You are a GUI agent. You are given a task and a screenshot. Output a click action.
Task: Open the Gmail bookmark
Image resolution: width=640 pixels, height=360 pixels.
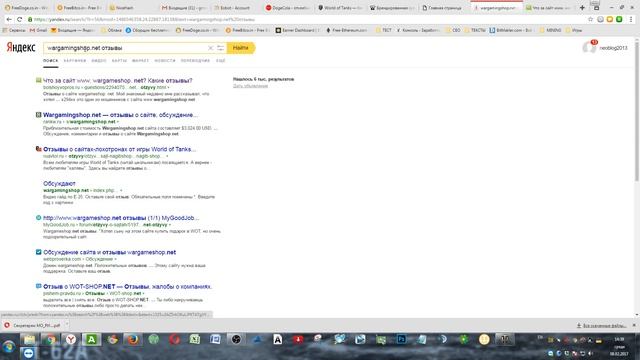38,30
